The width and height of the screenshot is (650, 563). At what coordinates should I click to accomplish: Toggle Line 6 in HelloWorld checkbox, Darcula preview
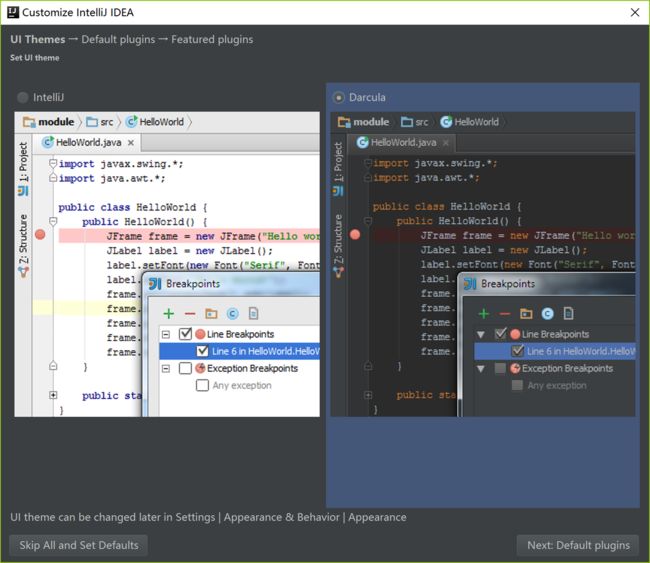pyautogui.click(x=517, y=351)
